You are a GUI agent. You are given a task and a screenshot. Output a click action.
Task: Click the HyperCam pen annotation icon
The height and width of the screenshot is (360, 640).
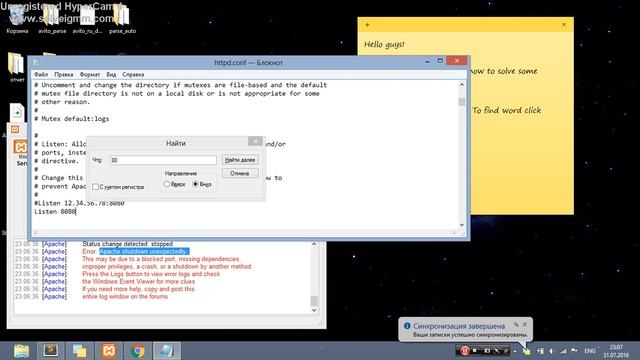tap(497, 351)
